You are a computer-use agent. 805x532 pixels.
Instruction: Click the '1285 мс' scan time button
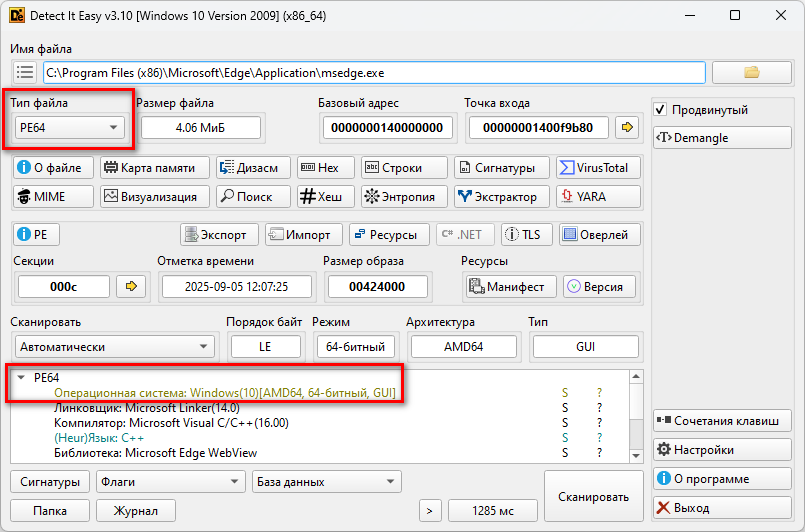pos(493,511)
